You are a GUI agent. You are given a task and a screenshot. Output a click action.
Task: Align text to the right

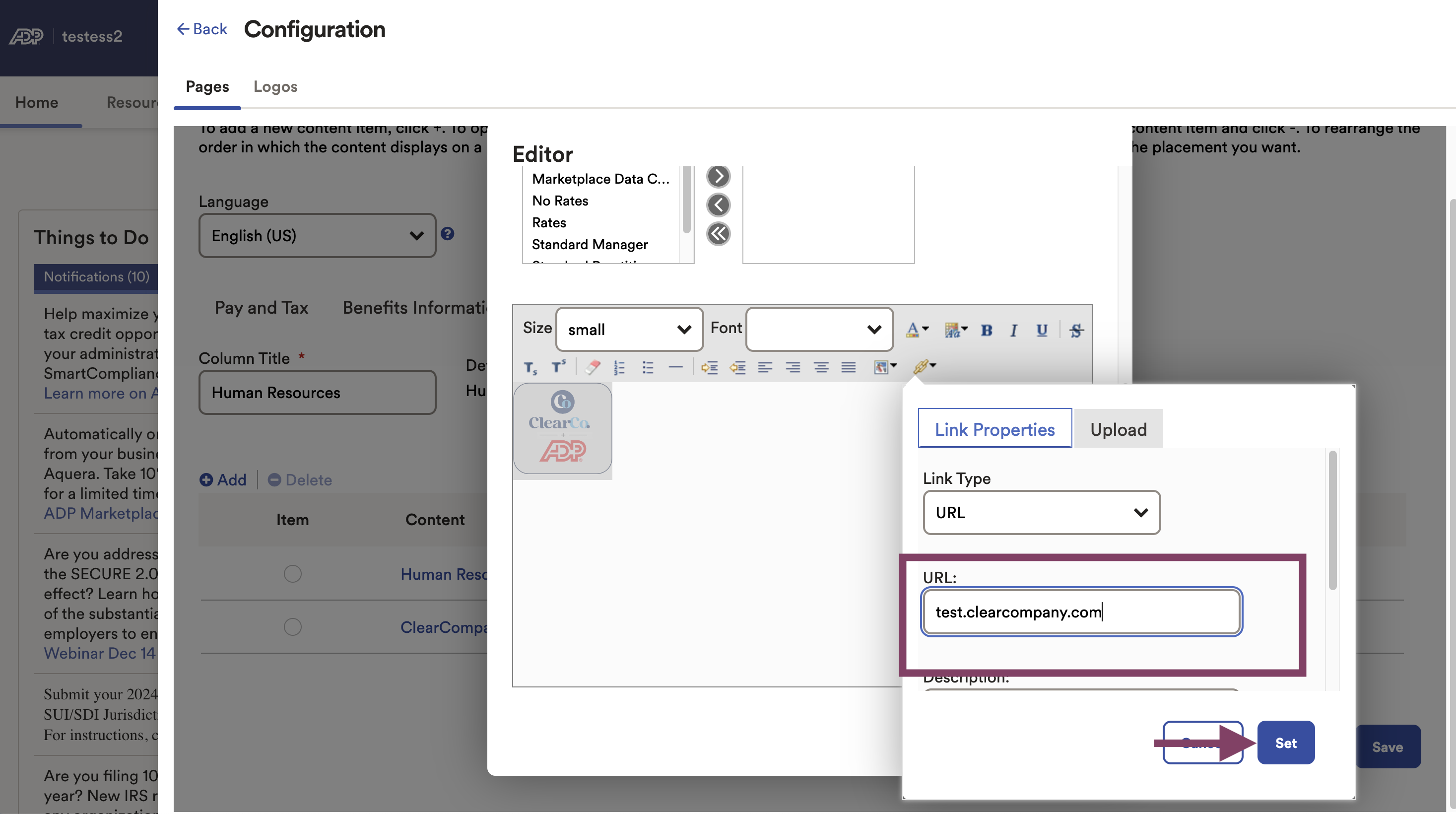click(x=793, y=368)
